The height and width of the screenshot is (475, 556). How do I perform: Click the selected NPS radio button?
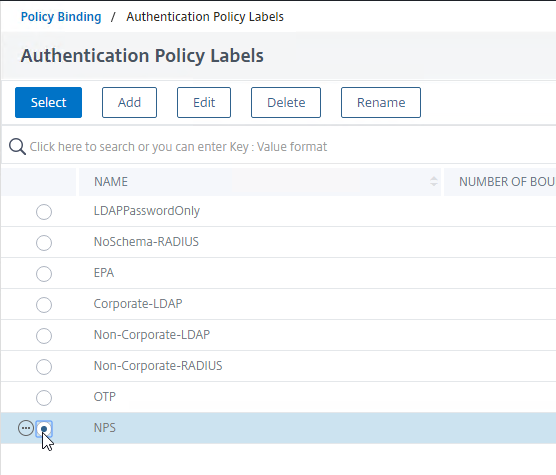point(44,429)
